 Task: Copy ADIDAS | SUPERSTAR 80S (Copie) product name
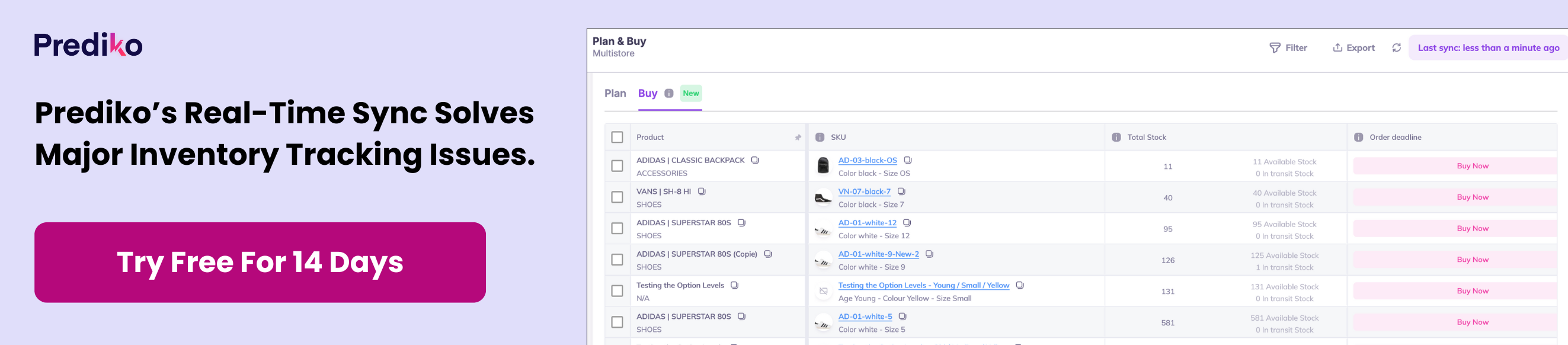(x=767, y=254)
